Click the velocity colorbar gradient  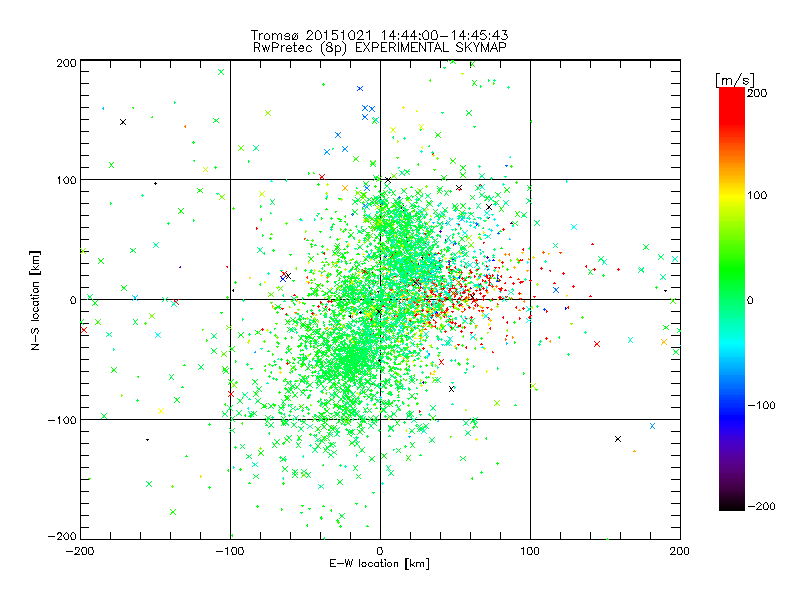[732, 299]
